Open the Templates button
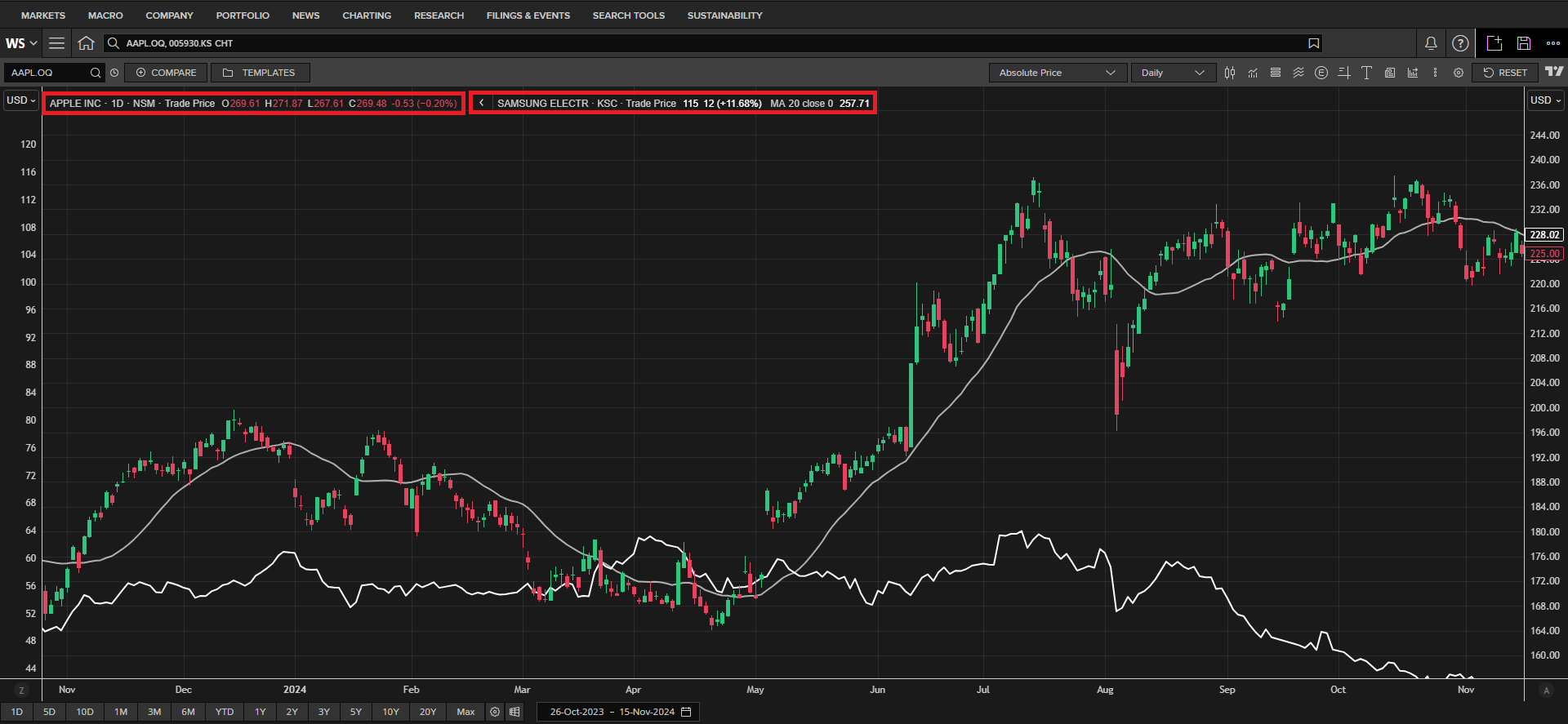Image resolution: width=1568 pixels, height=724 pixels. point(260,73)
